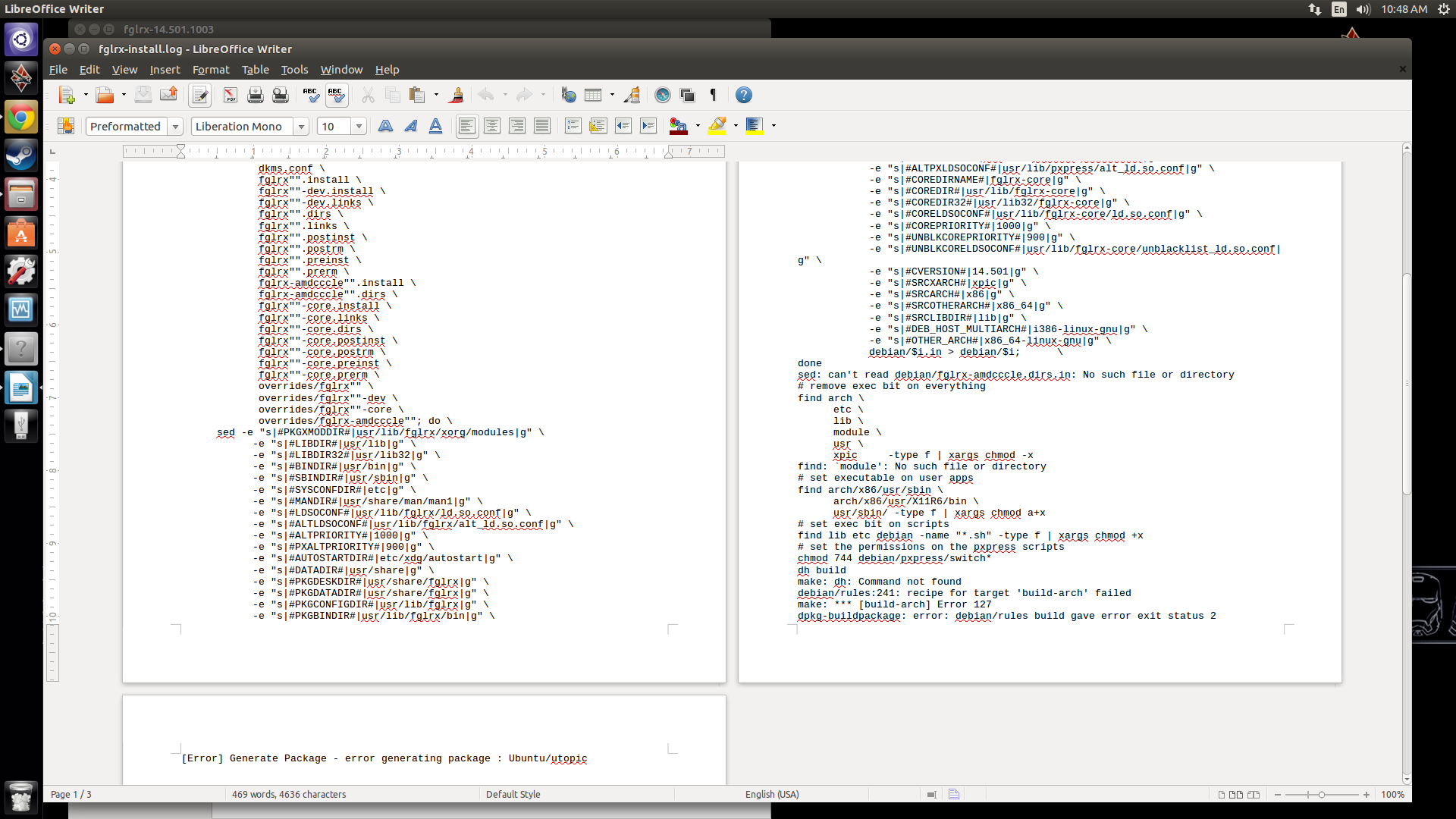Open the Page Preview

281,96
